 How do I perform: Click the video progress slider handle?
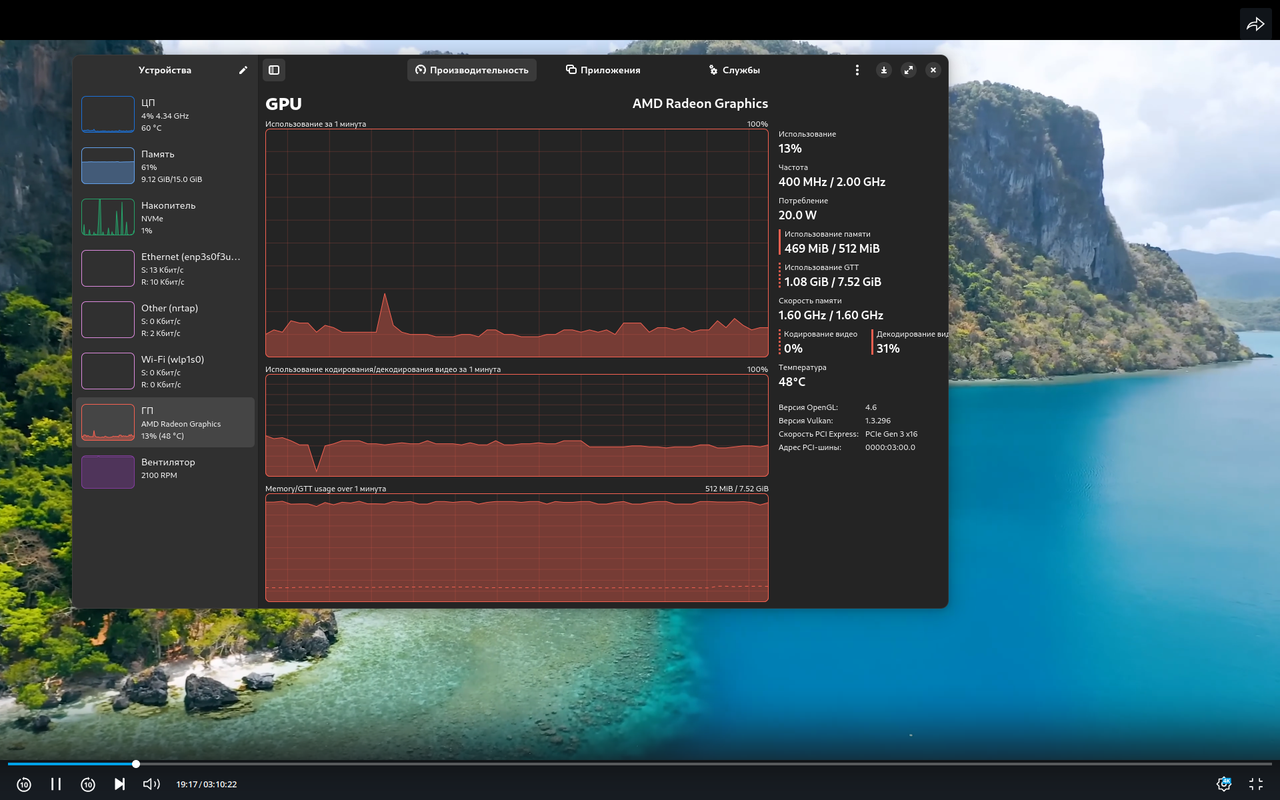point(136,764)
